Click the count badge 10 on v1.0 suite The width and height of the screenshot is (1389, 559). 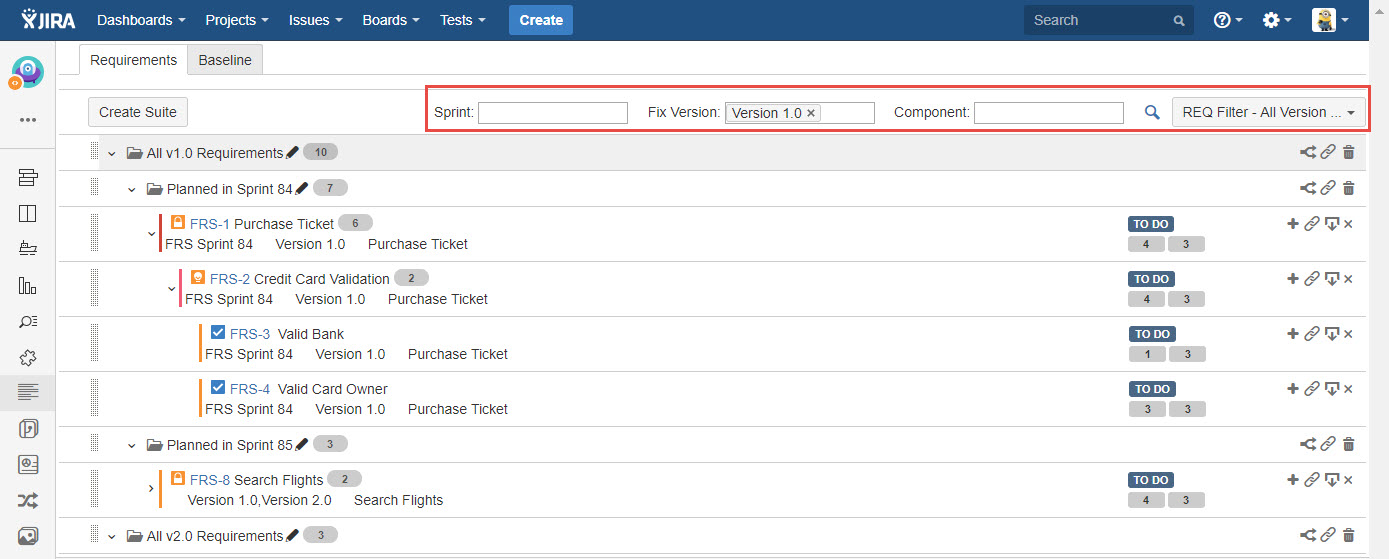click(x=321, y=152)
